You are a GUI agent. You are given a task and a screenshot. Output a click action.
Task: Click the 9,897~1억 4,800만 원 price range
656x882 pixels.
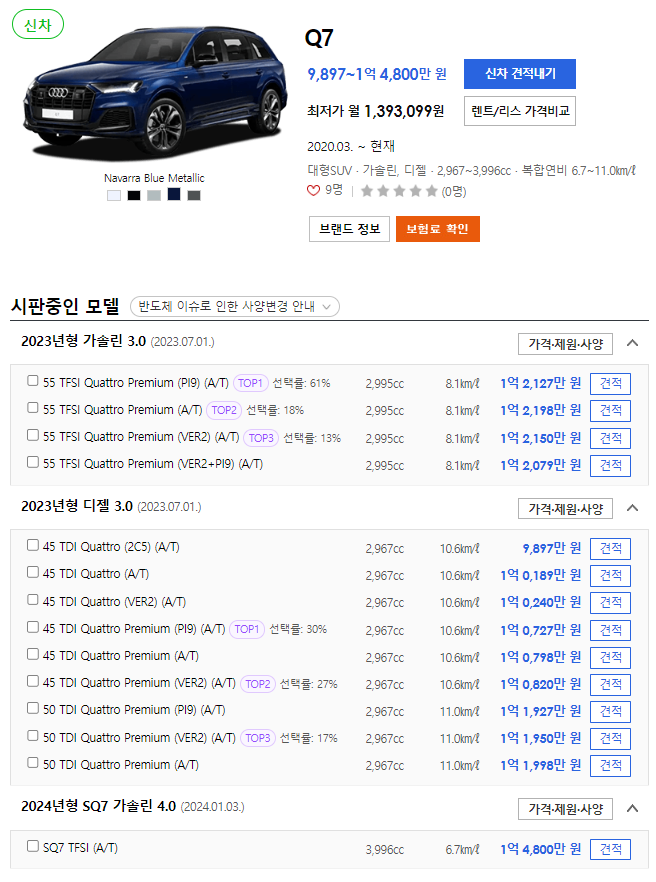[x=377, y=74]
